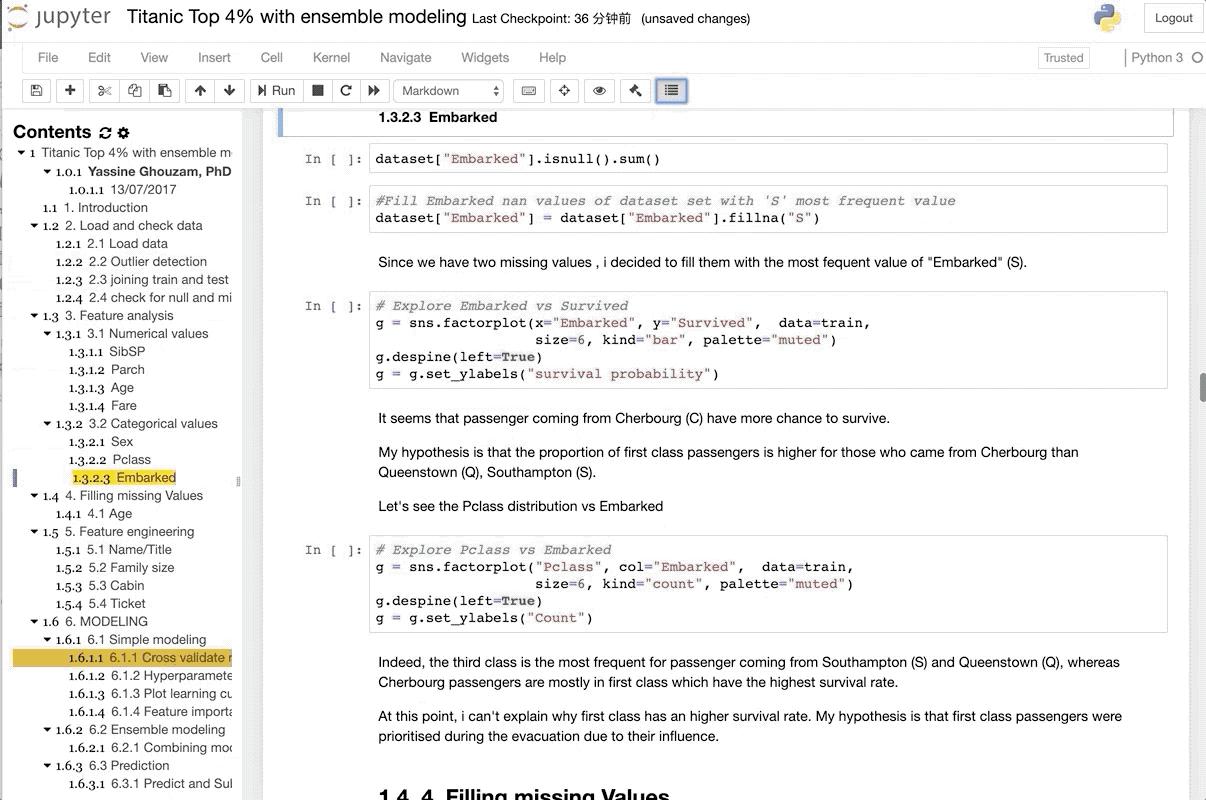
Task: Open the command palette keyboard icon
Action: (528, 90)
